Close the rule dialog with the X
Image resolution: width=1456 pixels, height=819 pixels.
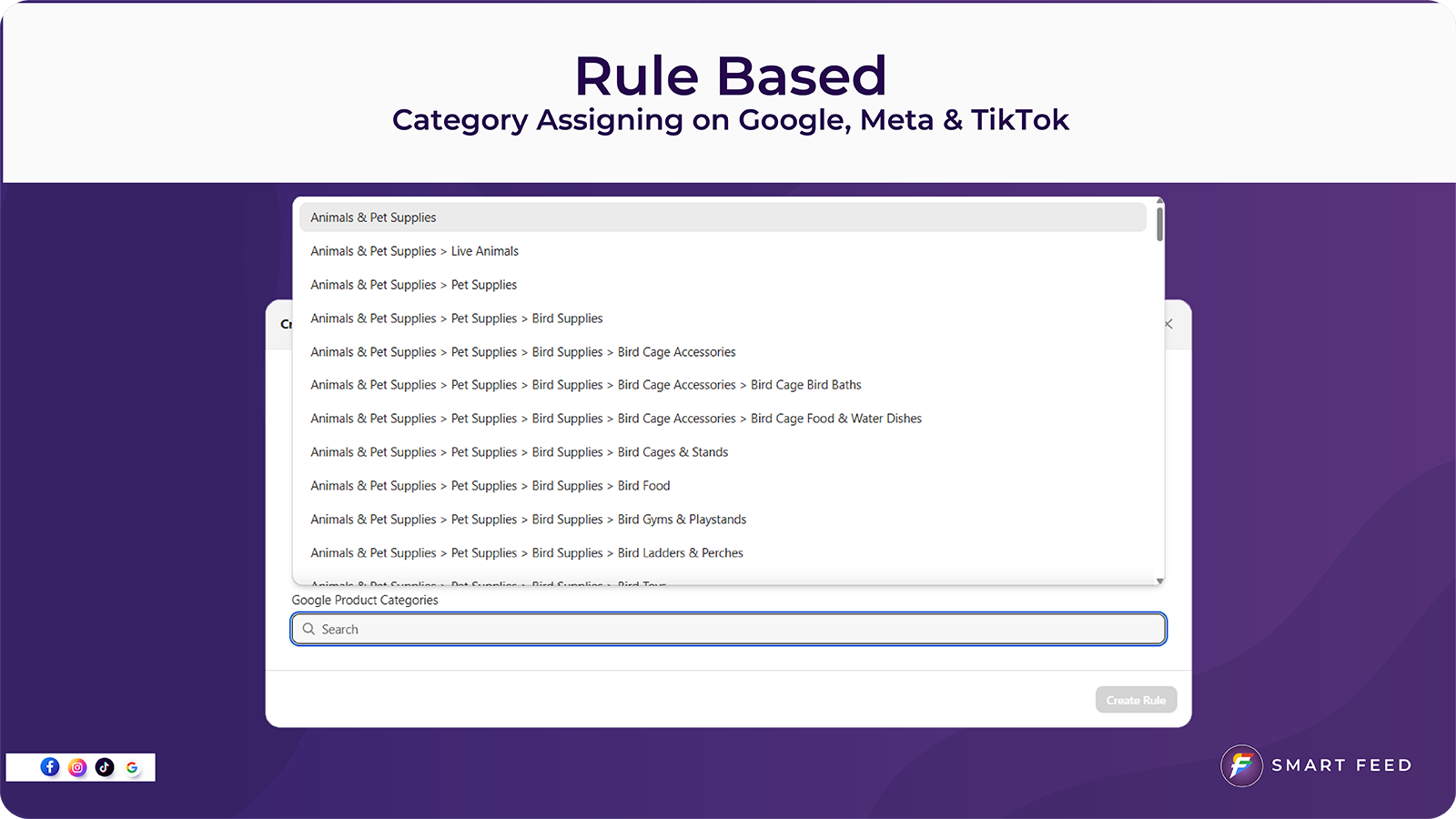click(x=1168, y=324)
